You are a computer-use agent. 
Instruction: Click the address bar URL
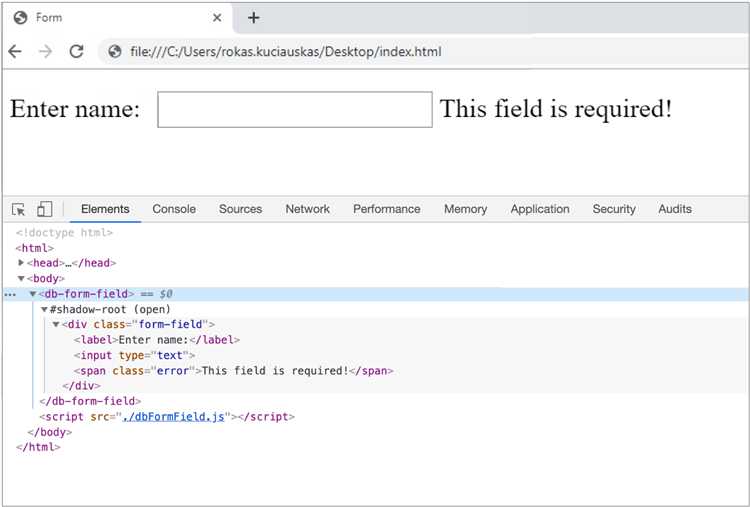[x=286, y=52]
